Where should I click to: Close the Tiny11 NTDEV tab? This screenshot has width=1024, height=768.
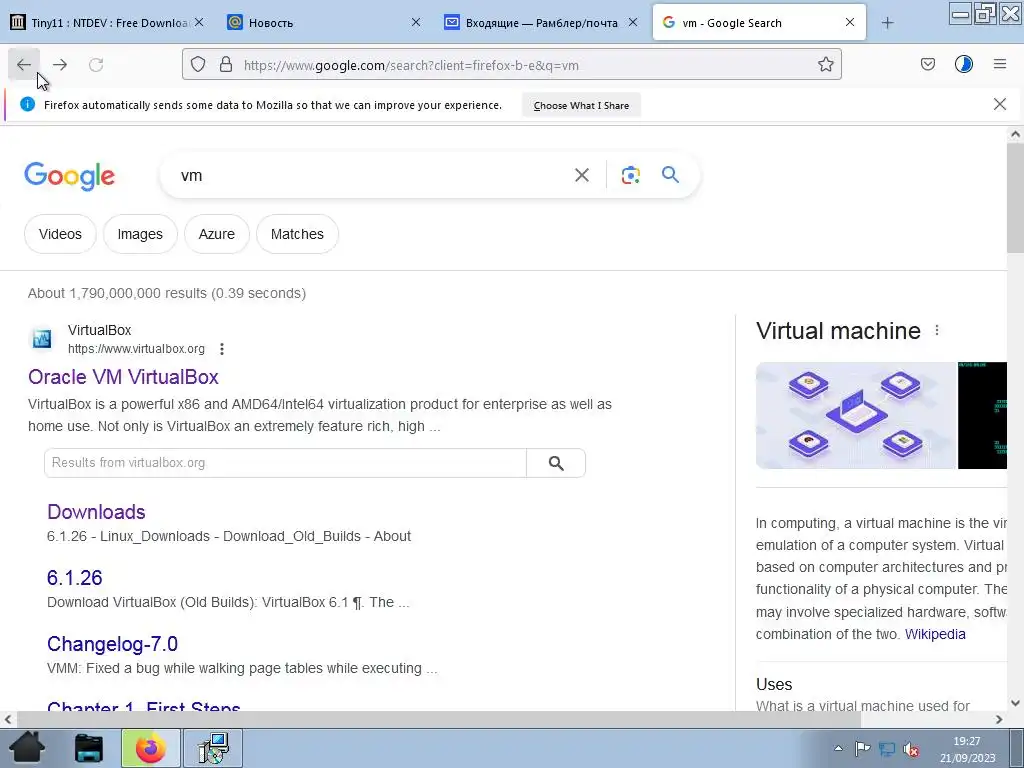pyautogui.click(x=199, y=23)
